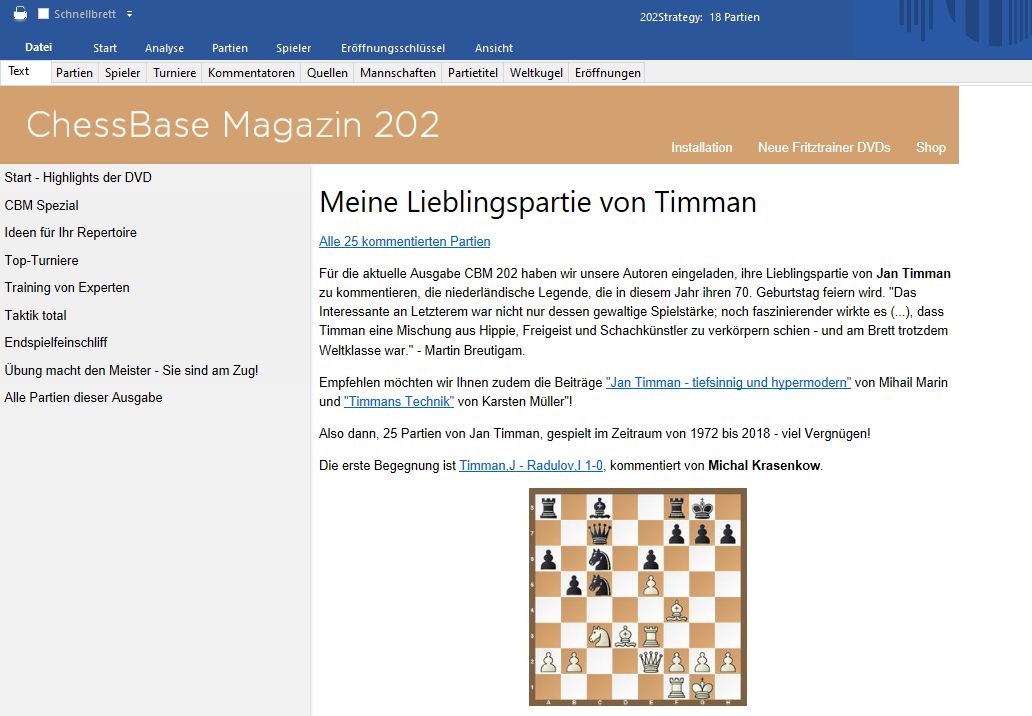Open the Eröffnungsschlüssel ribbon tab
Viewport: 1032px width, 716px height.
point(392,48)
